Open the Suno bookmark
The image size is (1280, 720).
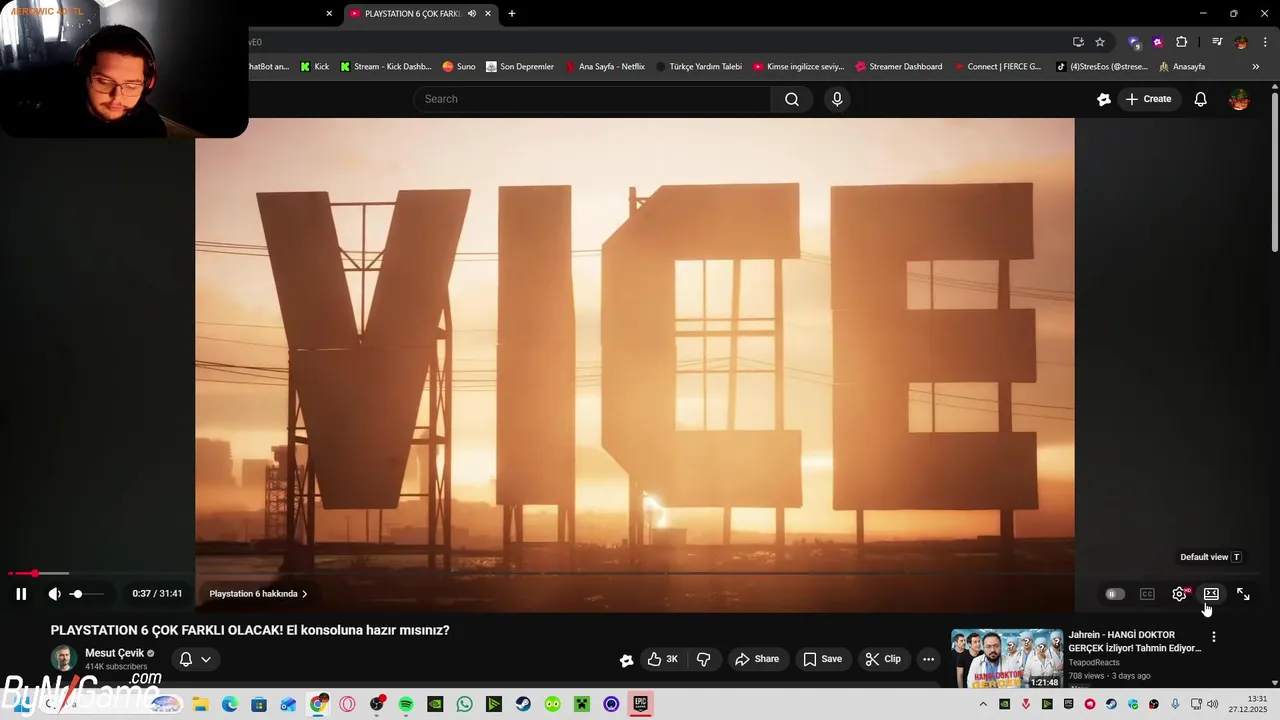pos(459,67)
